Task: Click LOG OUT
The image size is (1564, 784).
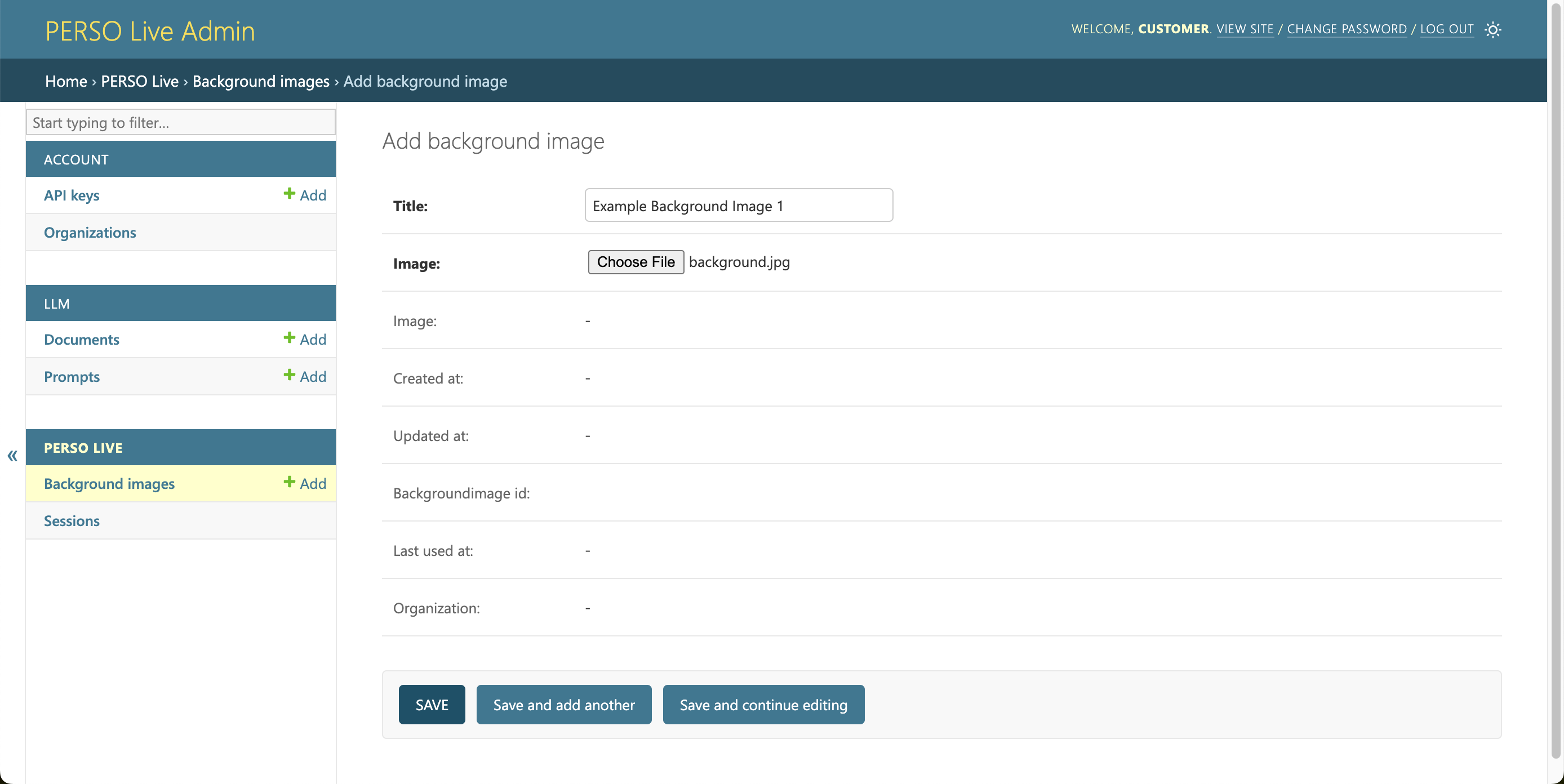Action: (x=1447, y=29)
